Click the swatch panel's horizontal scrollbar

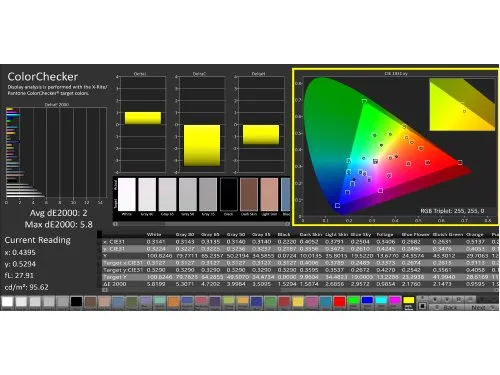(202, 224)
